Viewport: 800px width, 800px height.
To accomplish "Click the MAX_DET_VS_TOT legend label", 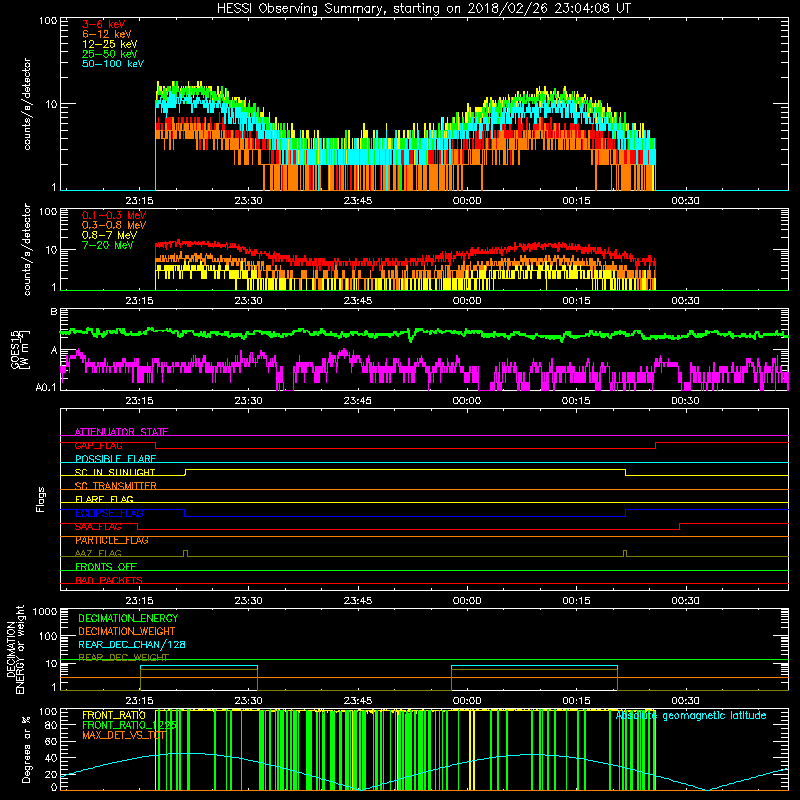I will pyautogui.click(x=124, y=735).
